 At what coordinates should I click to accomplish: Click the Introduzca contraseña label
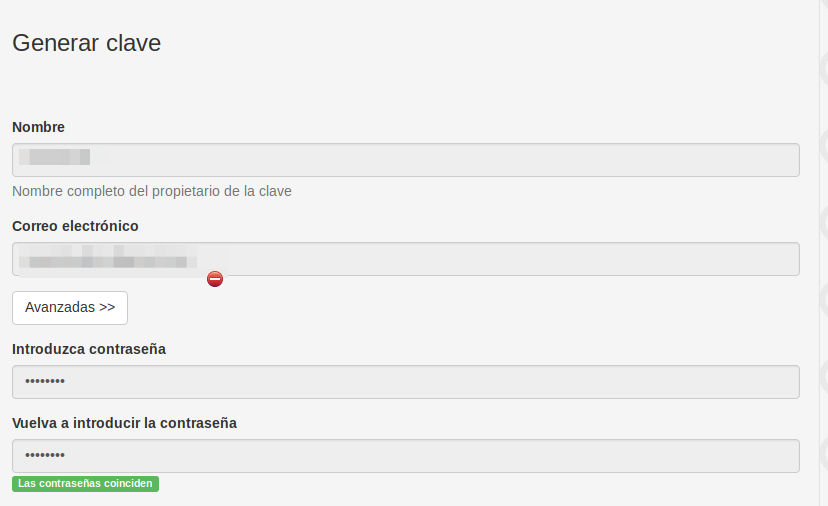click(89, 349)
